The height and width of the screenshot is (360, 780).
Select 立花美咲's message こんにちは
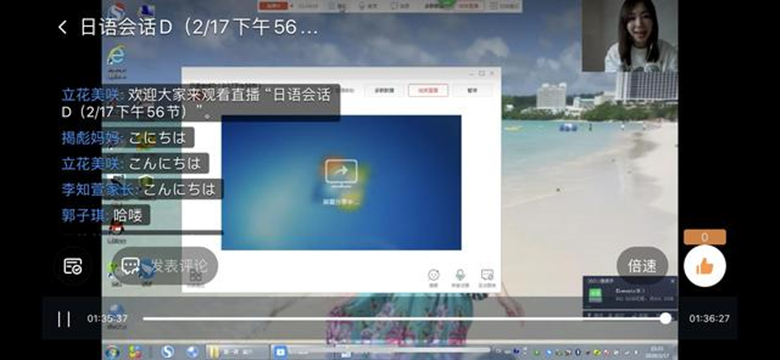[134, 163]
